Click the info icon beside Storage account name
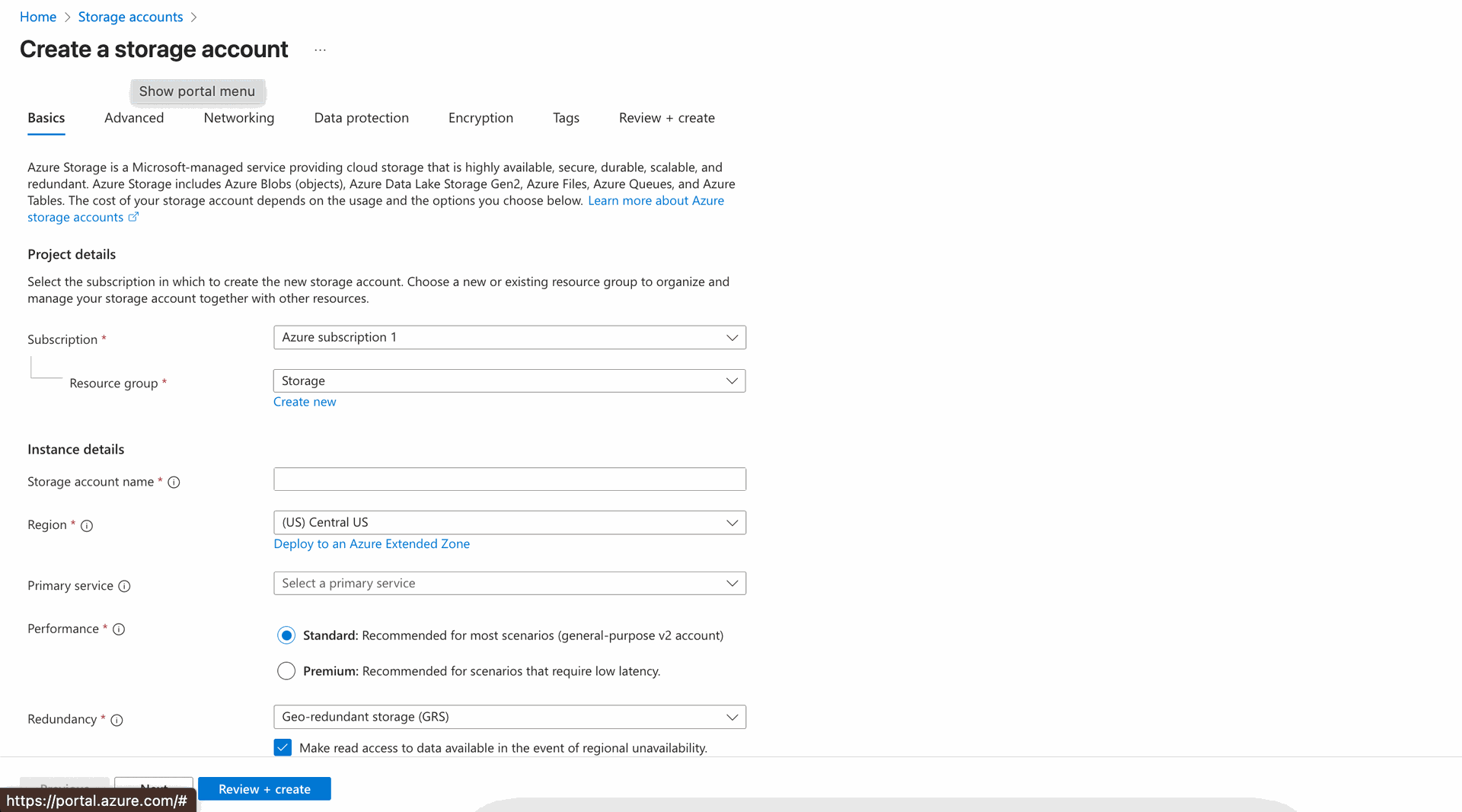 pyautogui.click(x=174, y=482)
